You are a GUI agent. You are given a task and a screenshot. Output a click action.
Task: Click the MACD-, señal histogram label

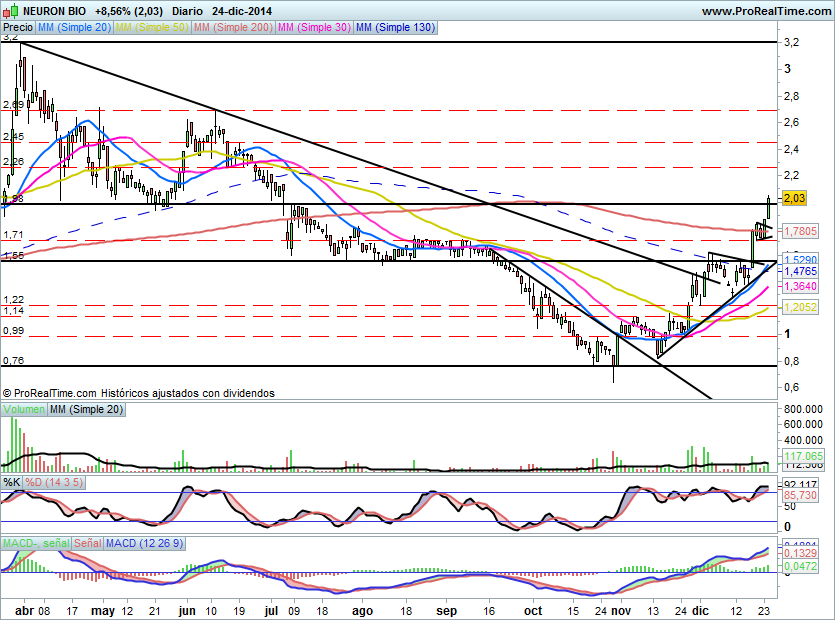click(35, 543)
